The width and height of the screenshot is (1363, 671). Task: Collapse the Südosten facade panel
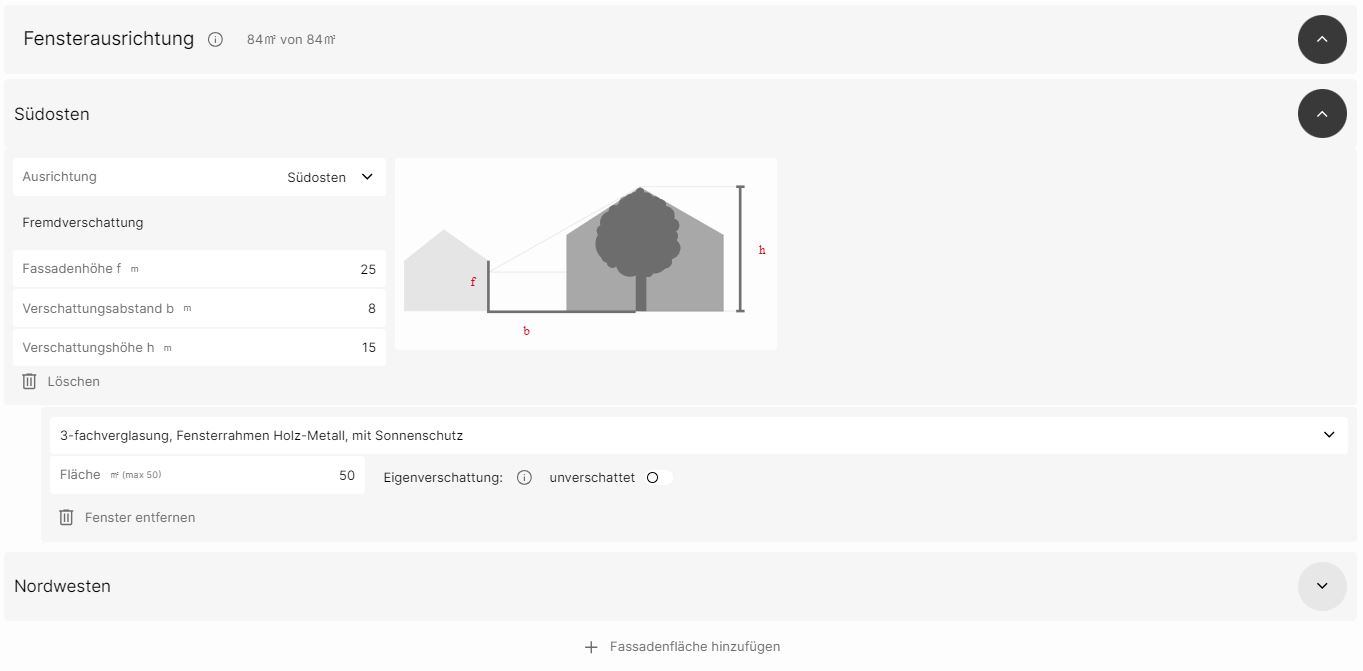(x=1322, y=114)
